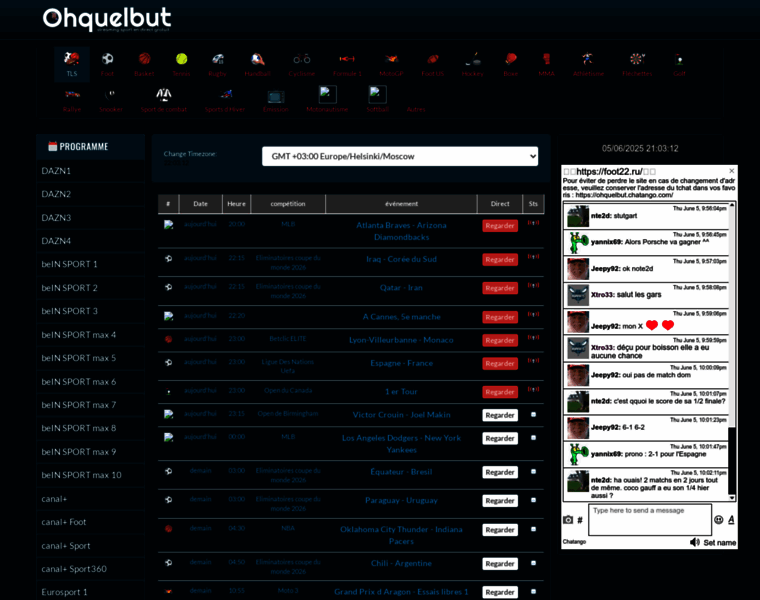Open the Rugby category icon
760x600 pixels.
(x=218, y=59)
